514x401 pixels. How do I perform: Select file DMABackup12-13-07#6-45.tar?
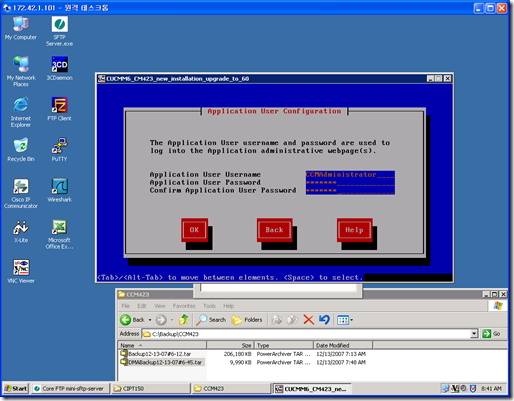pos(162,362)
